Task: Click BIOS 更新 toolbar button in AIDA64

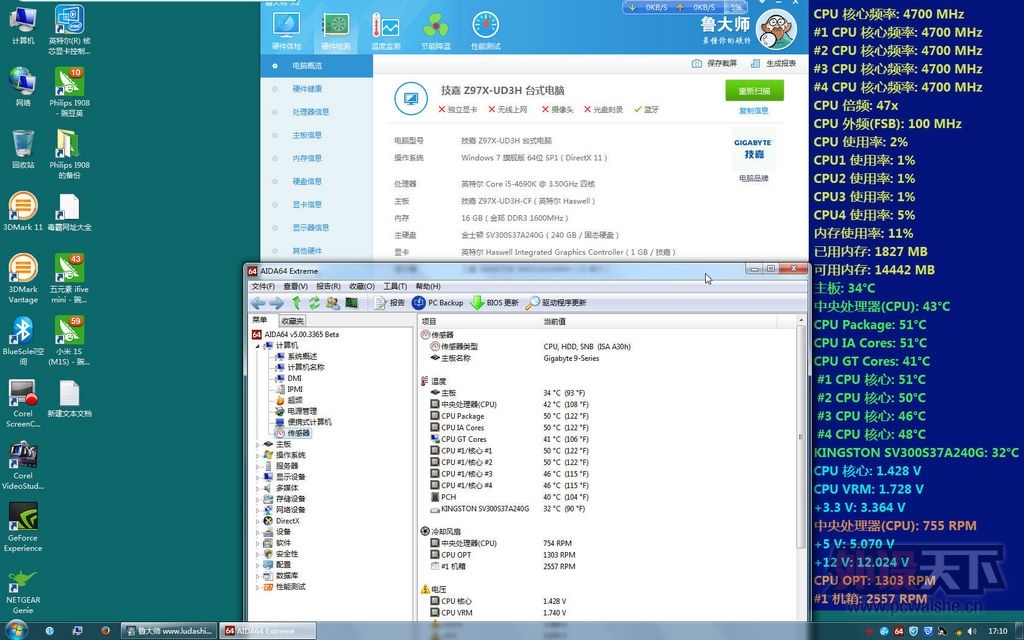Action: click(x=494, y=303)
